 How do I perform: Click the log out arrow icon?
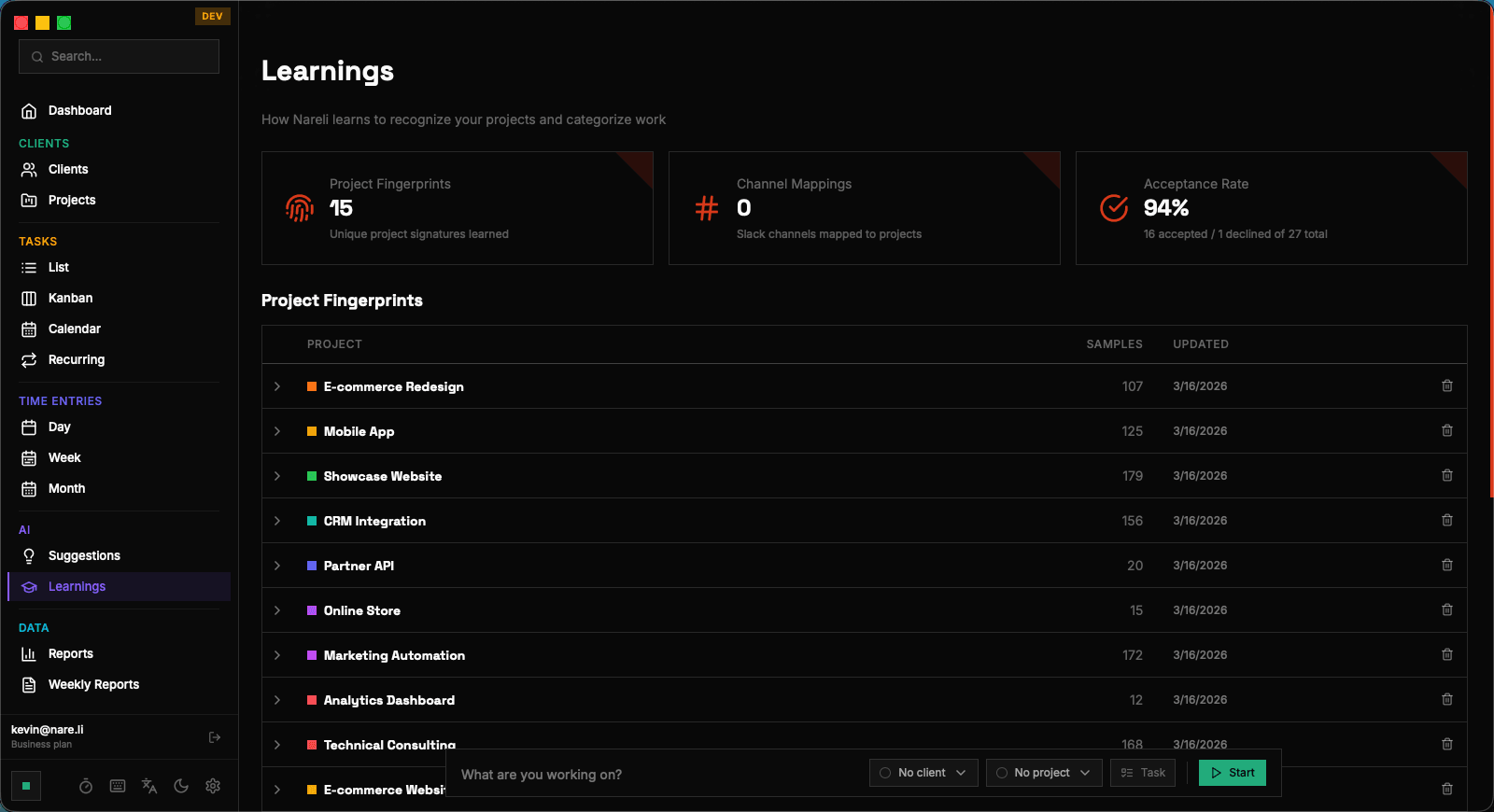point(215,737)
